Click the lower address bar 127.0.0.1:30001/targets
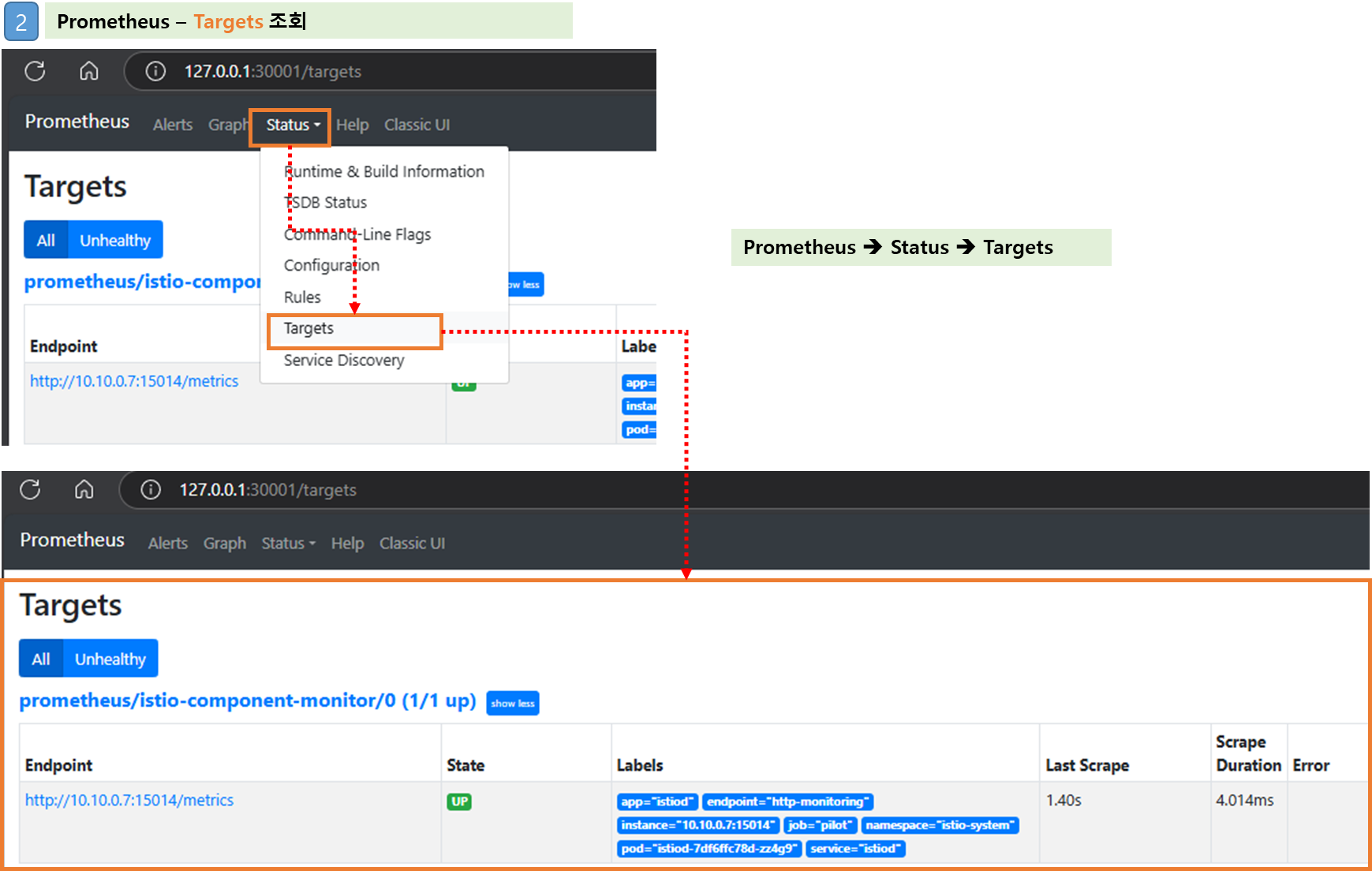Viewport: 1372px width, 871px height. pos(268,490)
